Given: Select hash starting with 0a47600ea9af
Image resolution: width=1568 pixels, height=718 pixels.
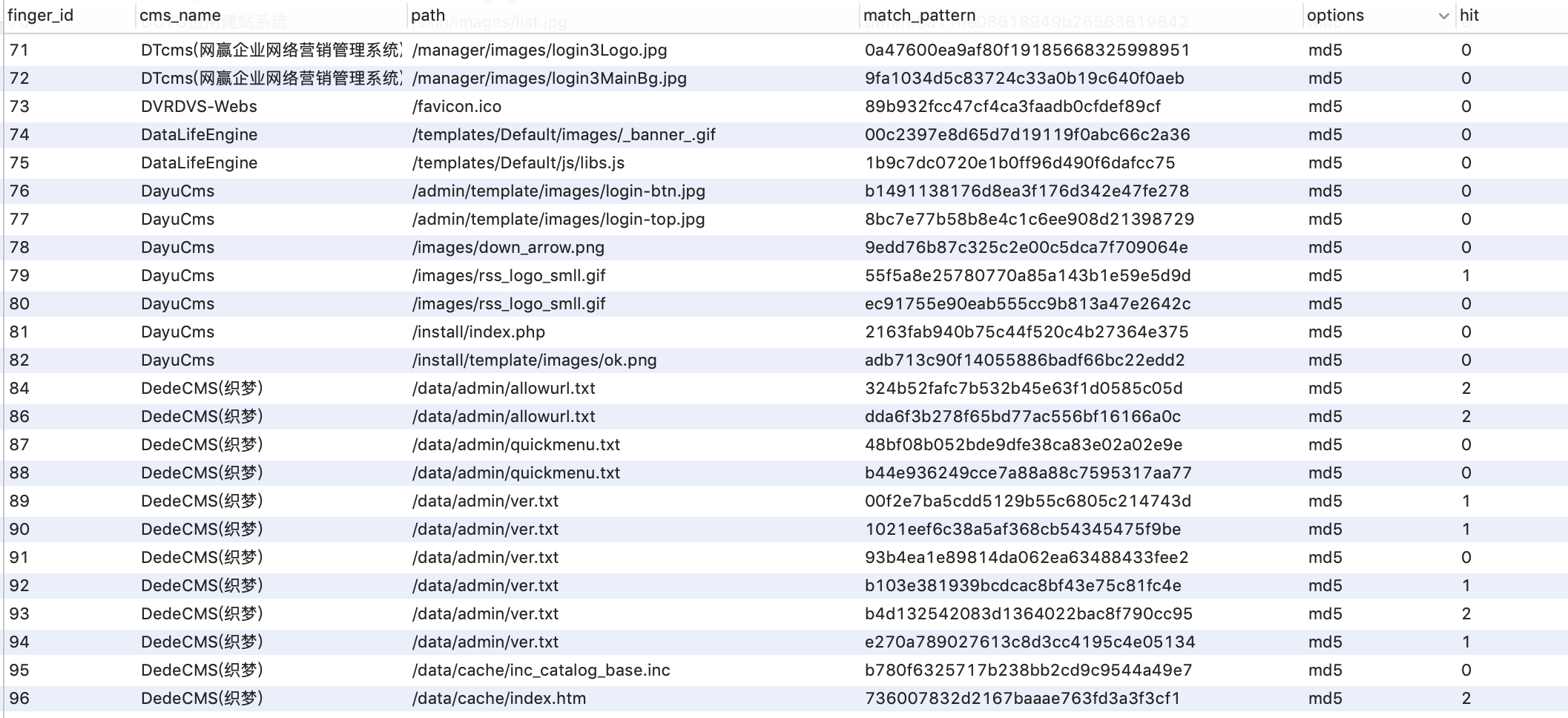Looking at the screenshot, I should 1027,50.
